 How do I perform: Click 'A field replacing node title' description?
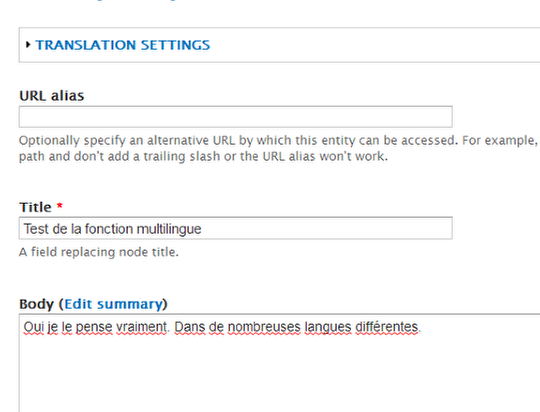point(99,252)
